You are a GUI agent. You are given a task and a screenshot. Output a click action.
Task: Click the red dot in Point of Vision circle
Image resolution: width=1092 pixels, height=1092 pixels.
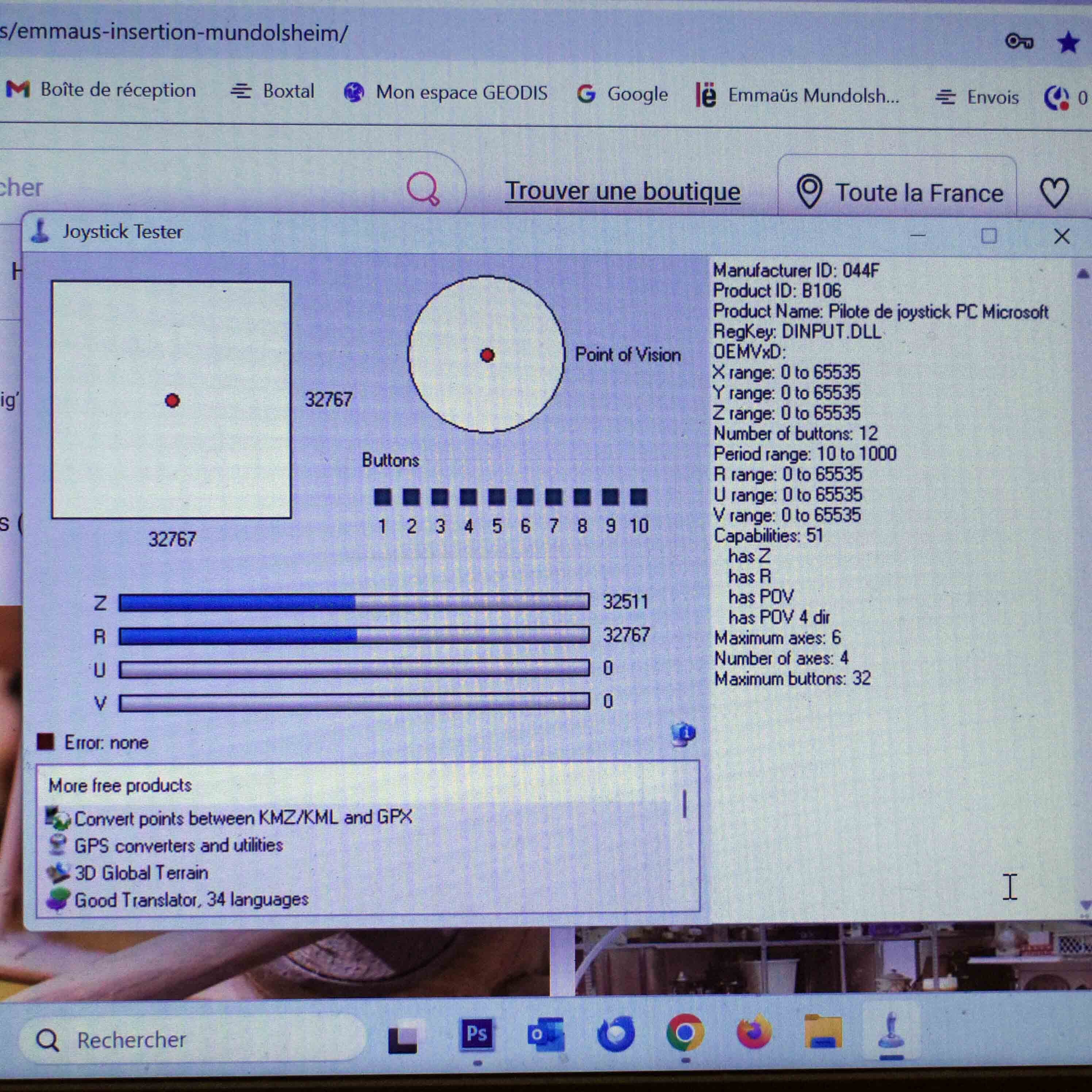(487, 355)
